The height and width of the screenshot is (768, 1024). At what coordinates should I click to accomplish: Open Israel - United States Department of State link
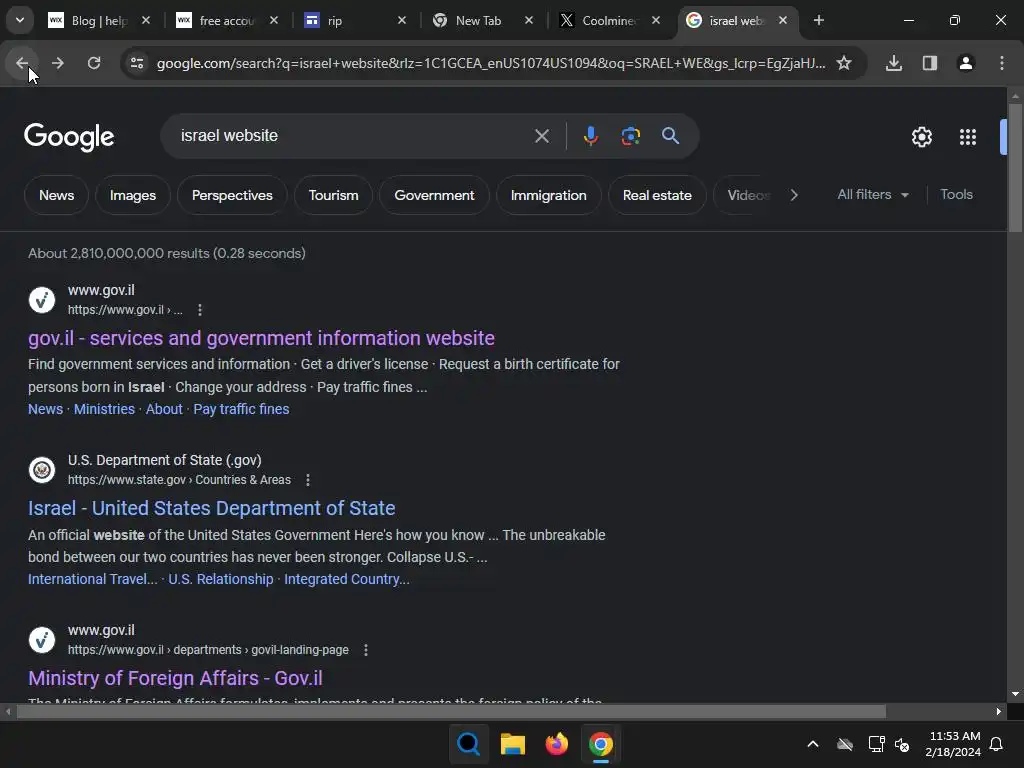coord(212,508)
